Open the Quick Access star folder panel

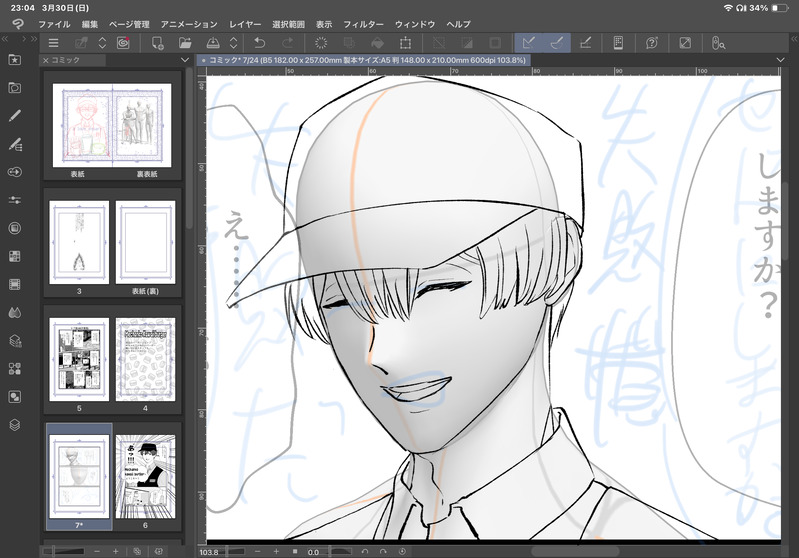coord(15,60)
